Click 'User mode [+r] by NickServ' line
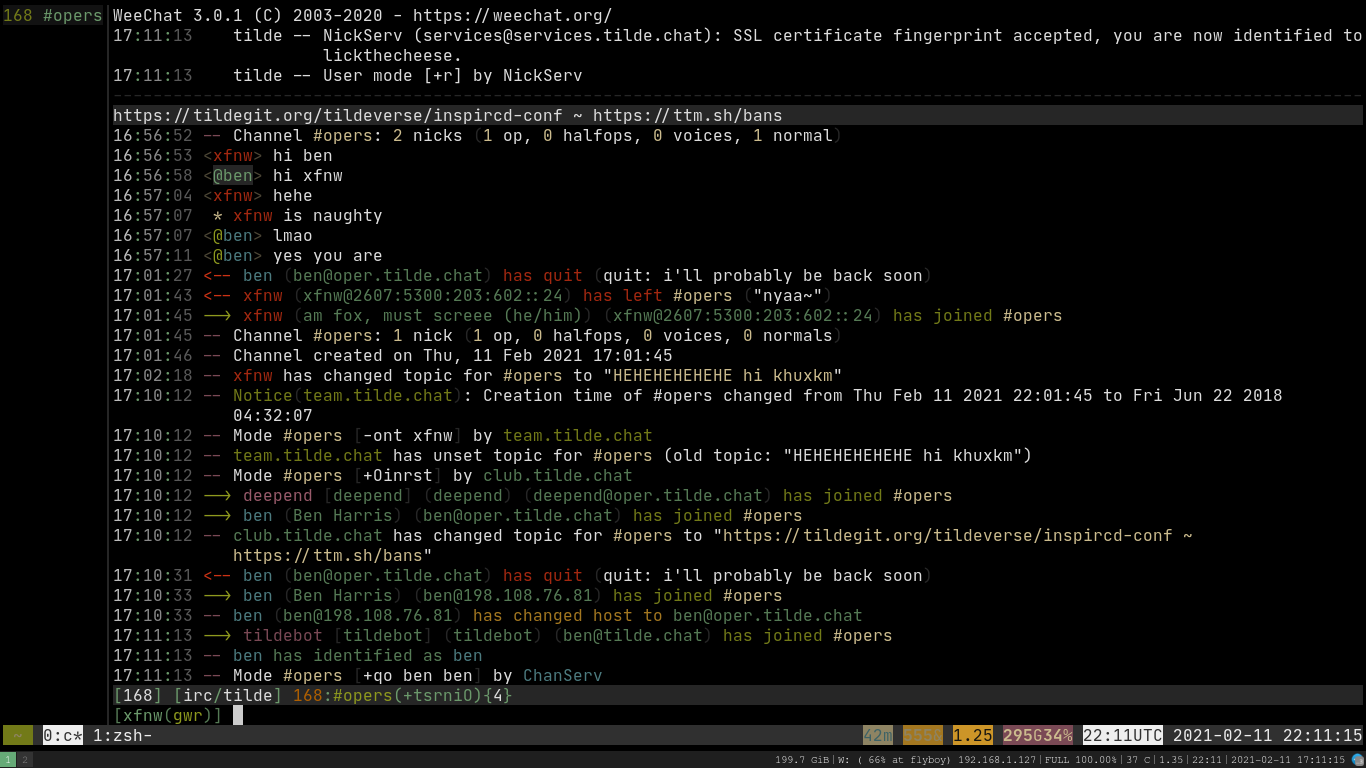 click(348, 76)
